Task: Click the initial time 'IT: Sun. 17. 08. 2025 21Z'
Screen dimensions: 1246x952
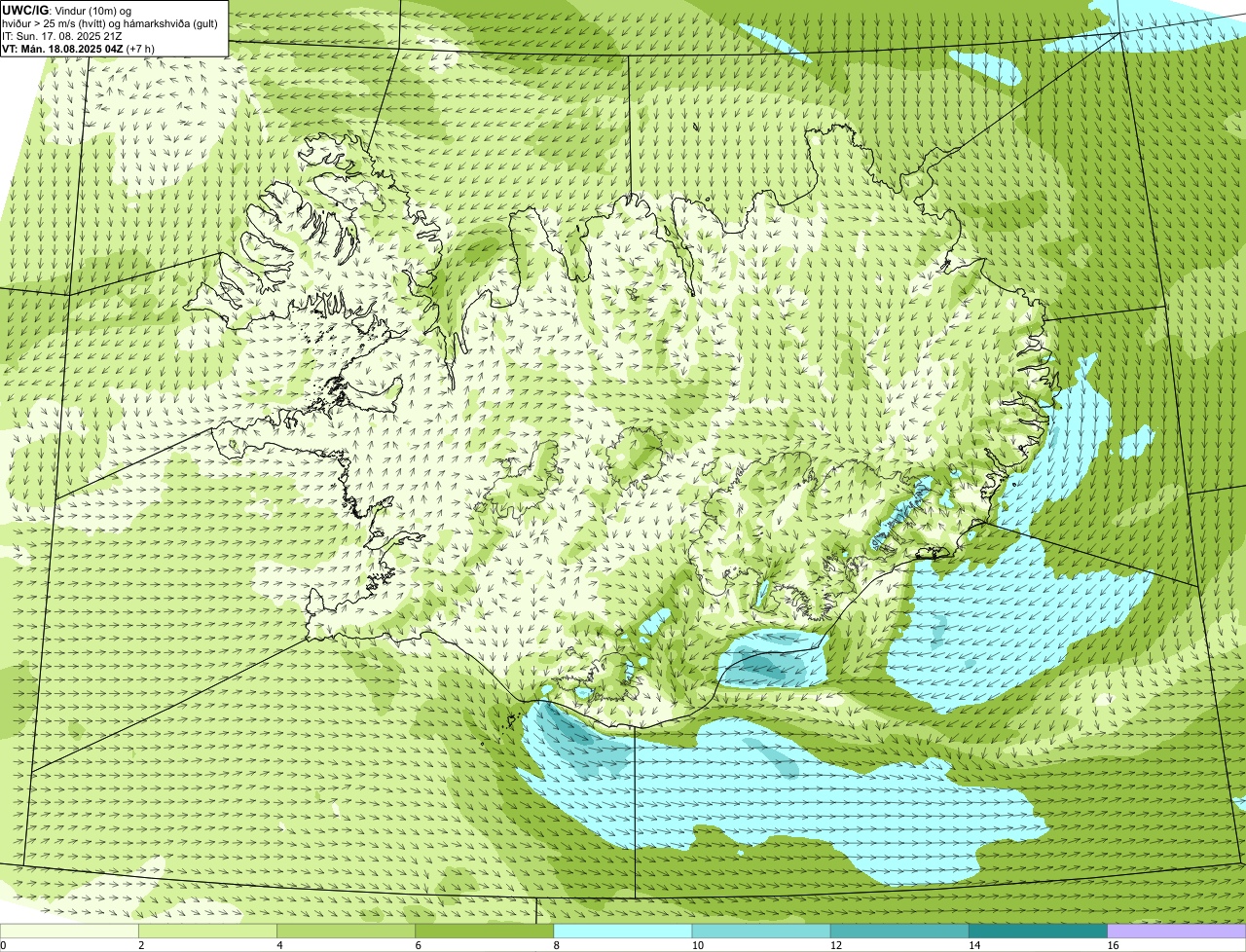Action: [61, 35]
